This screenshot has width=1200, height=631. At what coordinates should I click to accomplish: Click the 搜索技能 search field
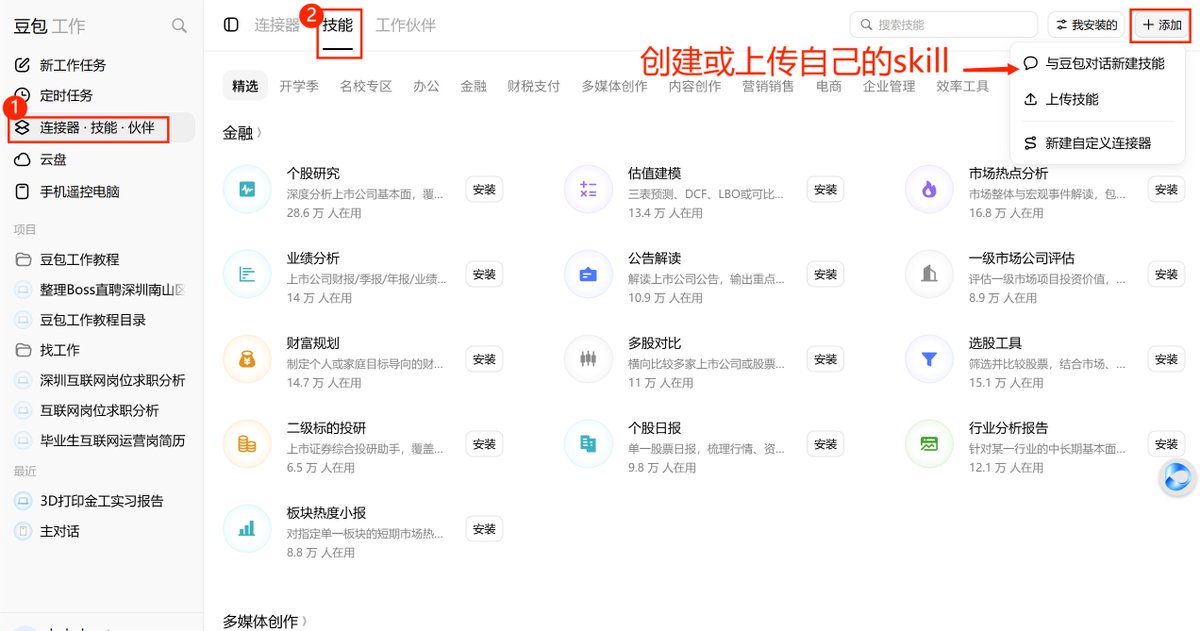(943, 24)
